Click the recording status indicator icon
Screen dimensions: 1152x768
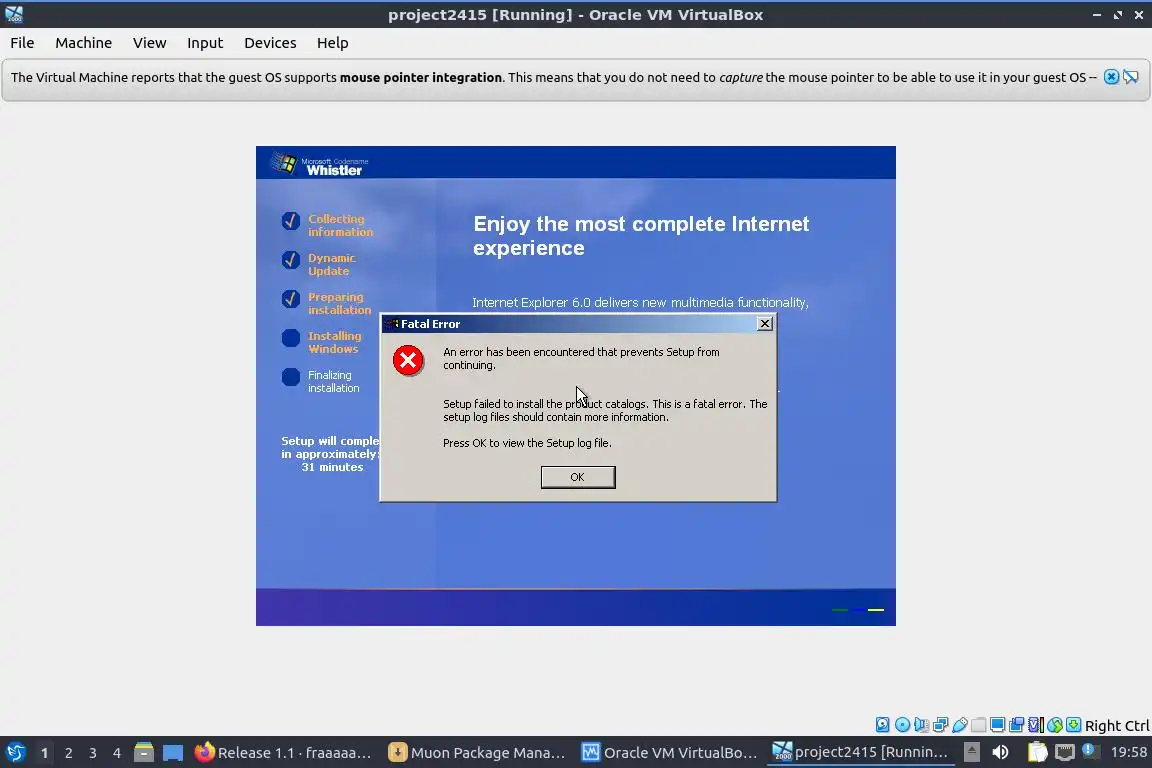[x=1017, y=725]
